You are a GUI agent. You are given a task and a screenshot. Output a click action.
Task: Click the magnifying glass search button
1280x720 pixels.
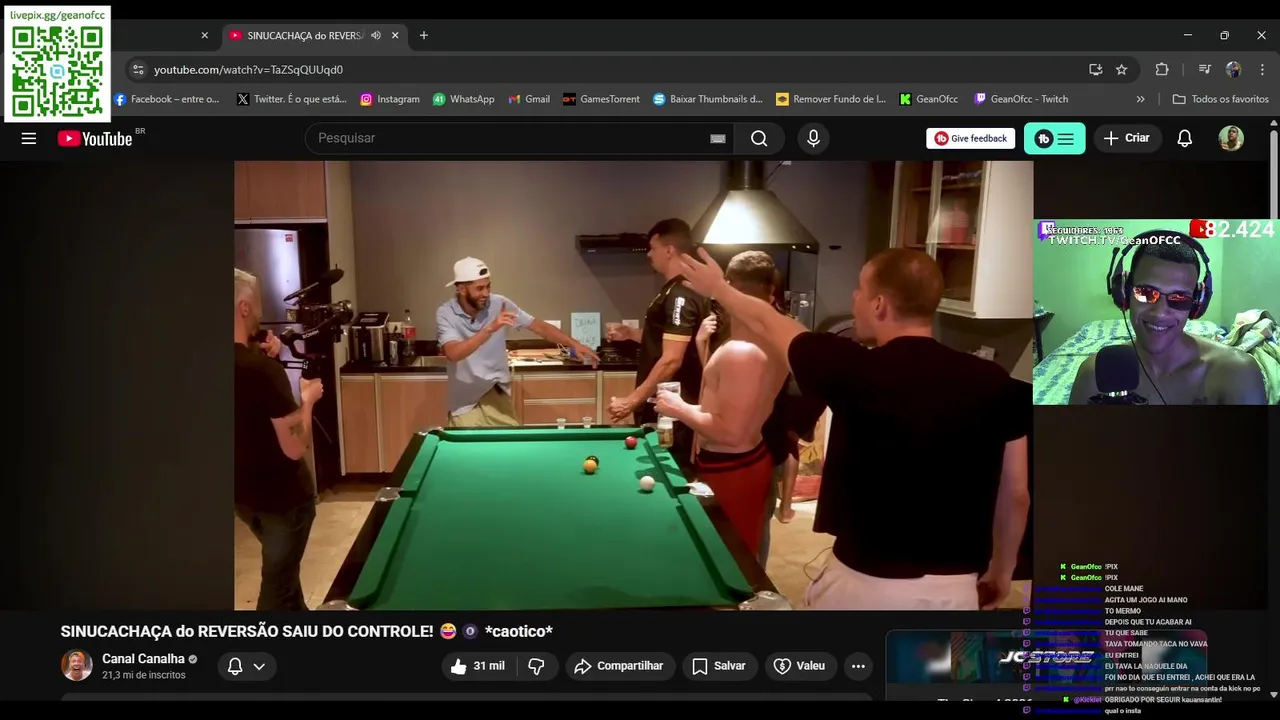click(x=759, y=138)
